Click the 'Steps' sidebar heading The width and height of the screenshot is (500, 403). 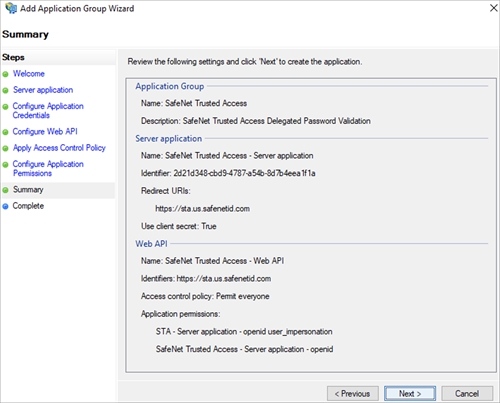coord(13,57)
